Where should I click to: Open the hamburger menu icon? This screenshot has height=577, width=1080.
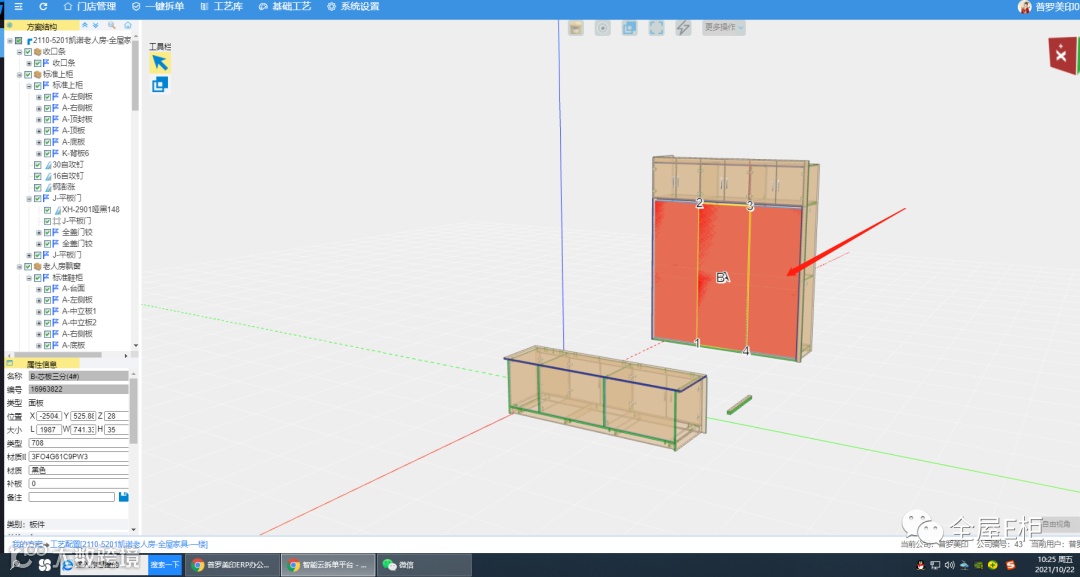tap(19, 6)
